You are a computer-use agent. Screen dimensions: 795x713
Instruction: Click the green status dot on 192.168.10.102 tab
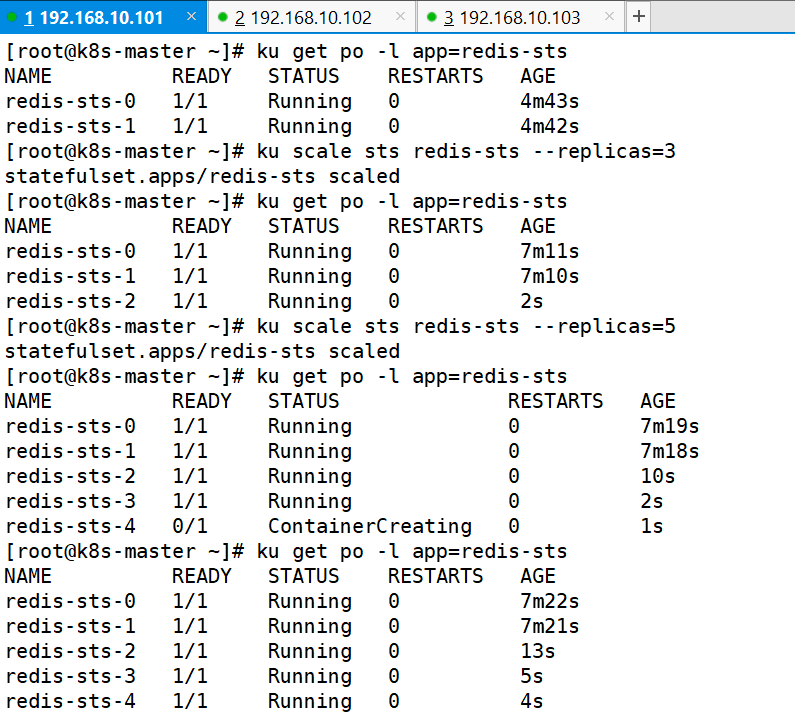pos(222,17)
